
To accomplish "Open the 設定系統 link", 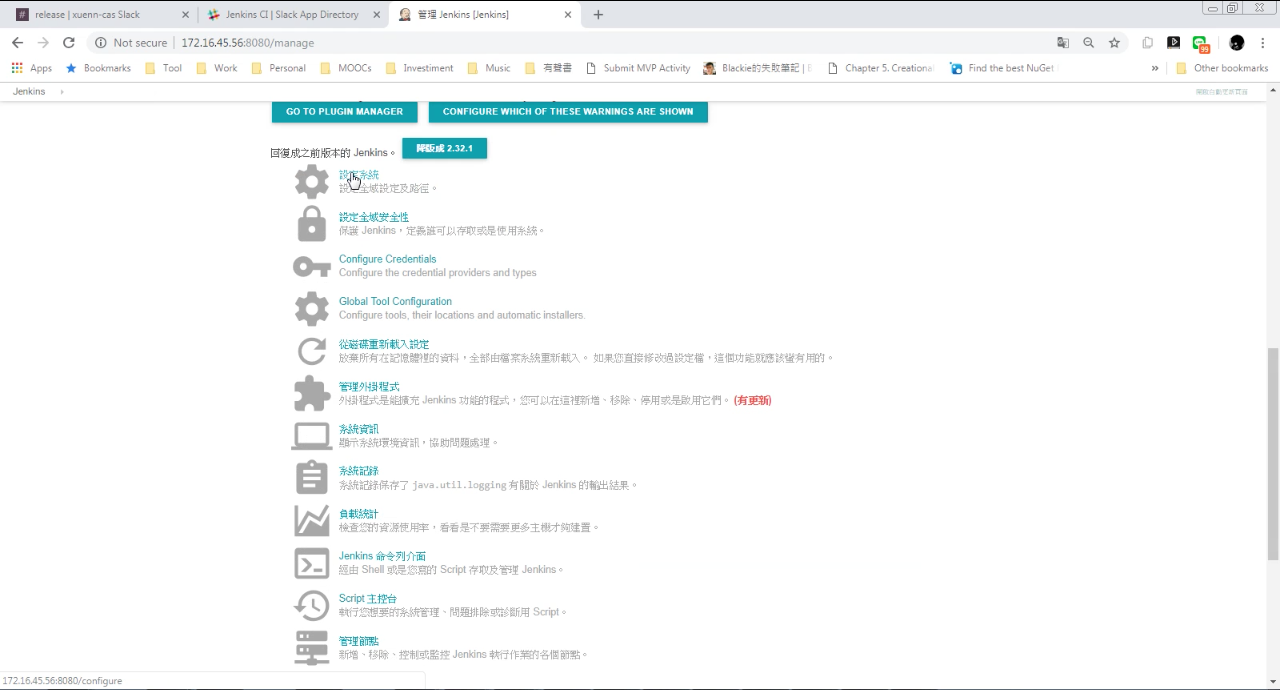I will tap(359, 175).
